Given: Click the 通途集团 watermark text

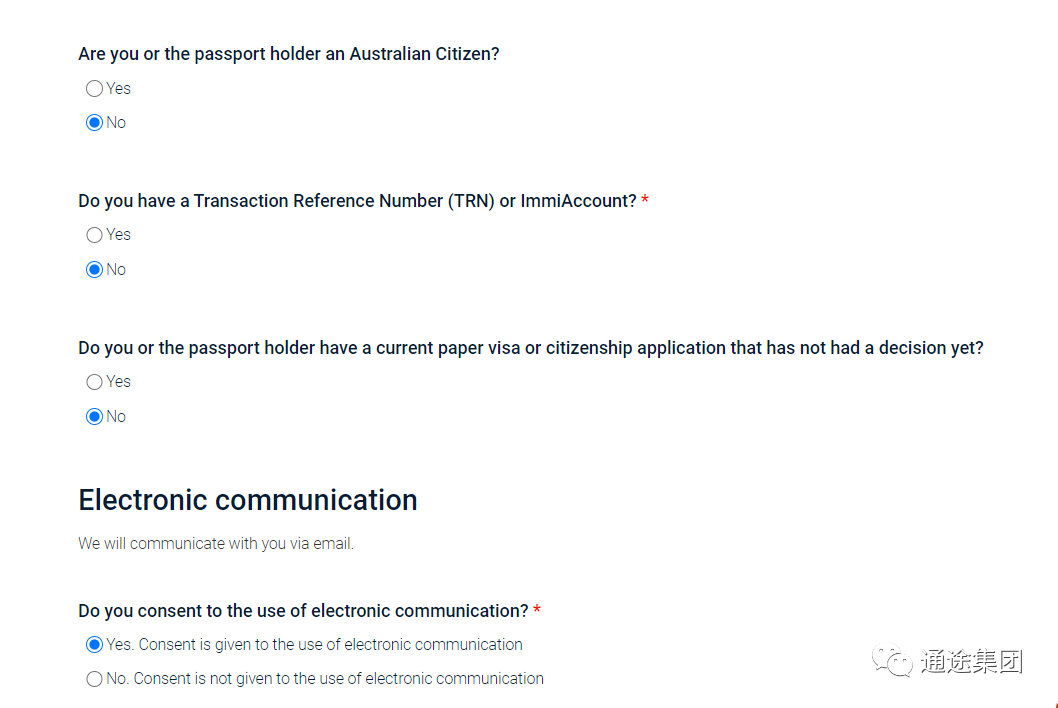Looking at the screenshot, I should 972,661.
